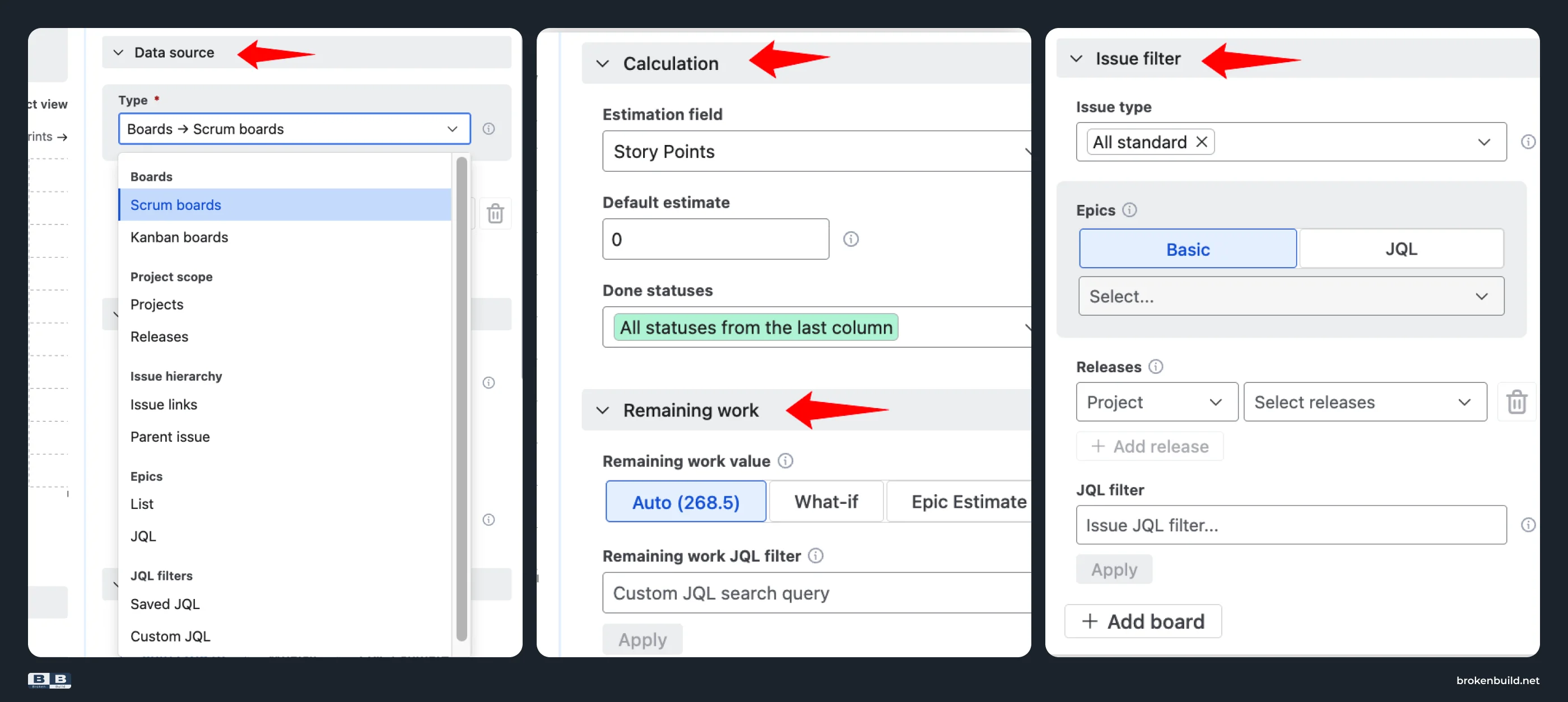Choose Projects under Project scope

285,304
